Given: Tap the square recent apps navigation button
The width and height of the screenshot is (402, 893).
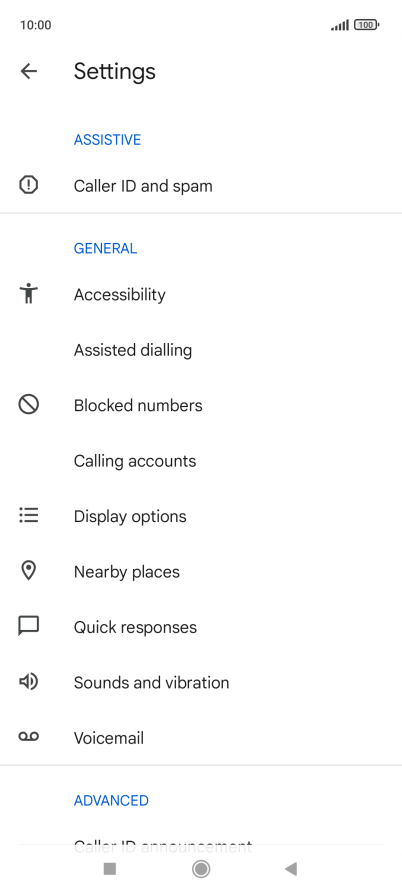Looking at the screenshot, I should (110, 869).
